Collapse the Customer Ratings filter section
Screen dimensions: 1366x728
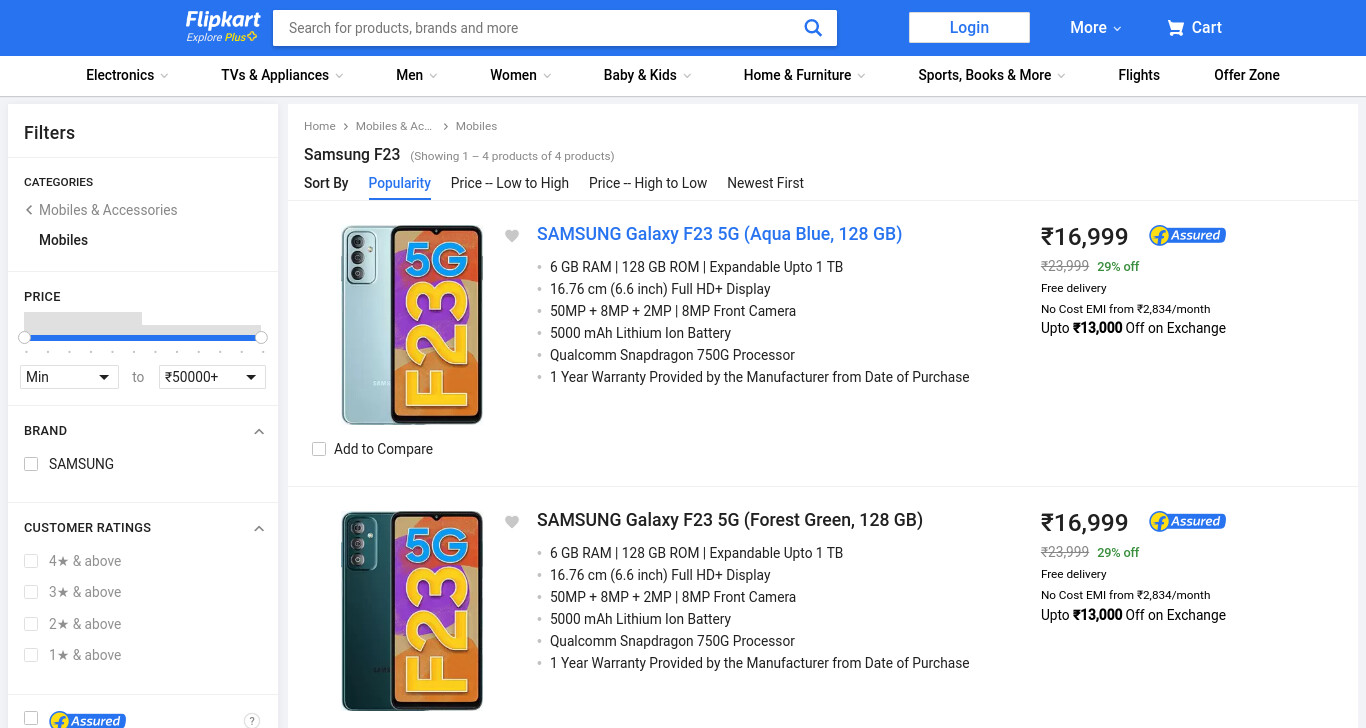[x=259, y=529]
